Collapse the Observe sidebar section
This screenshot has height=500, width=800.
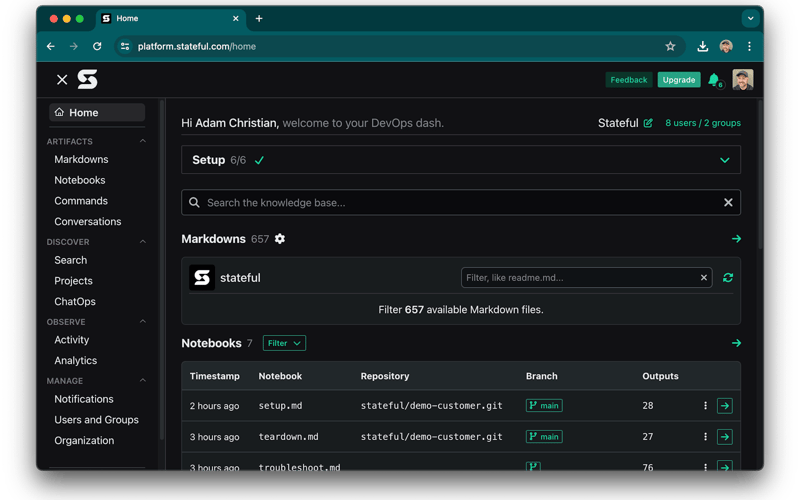point(143,321)
